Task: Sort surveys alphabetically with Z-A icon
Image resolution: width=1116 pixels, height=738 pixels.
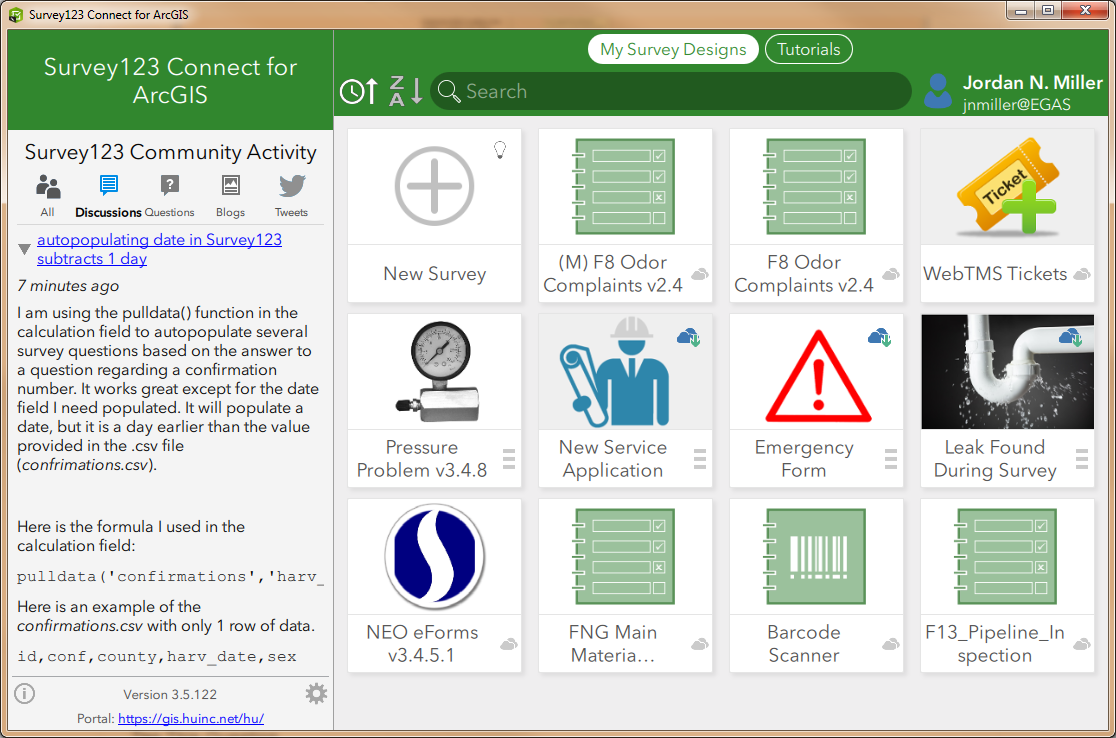Action: pos(406,91)
